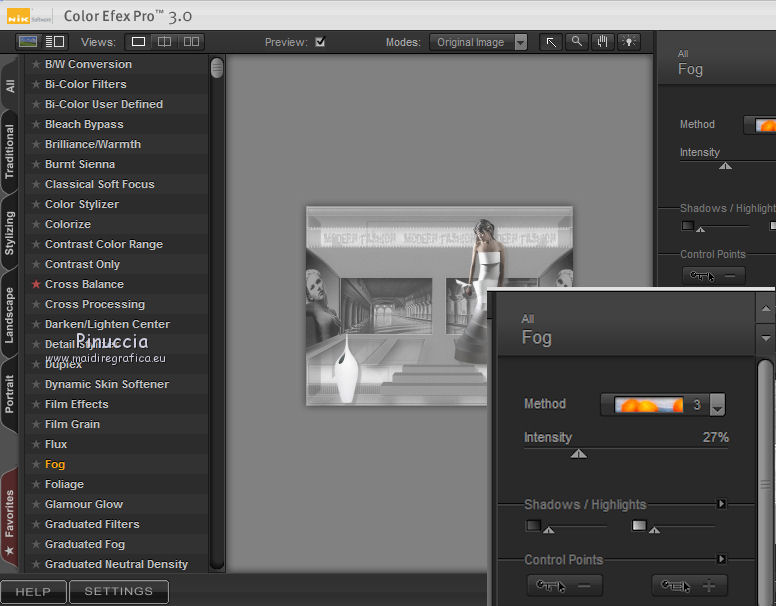
Task: Open the Traditional filter tab
Action: coord(10,151)
